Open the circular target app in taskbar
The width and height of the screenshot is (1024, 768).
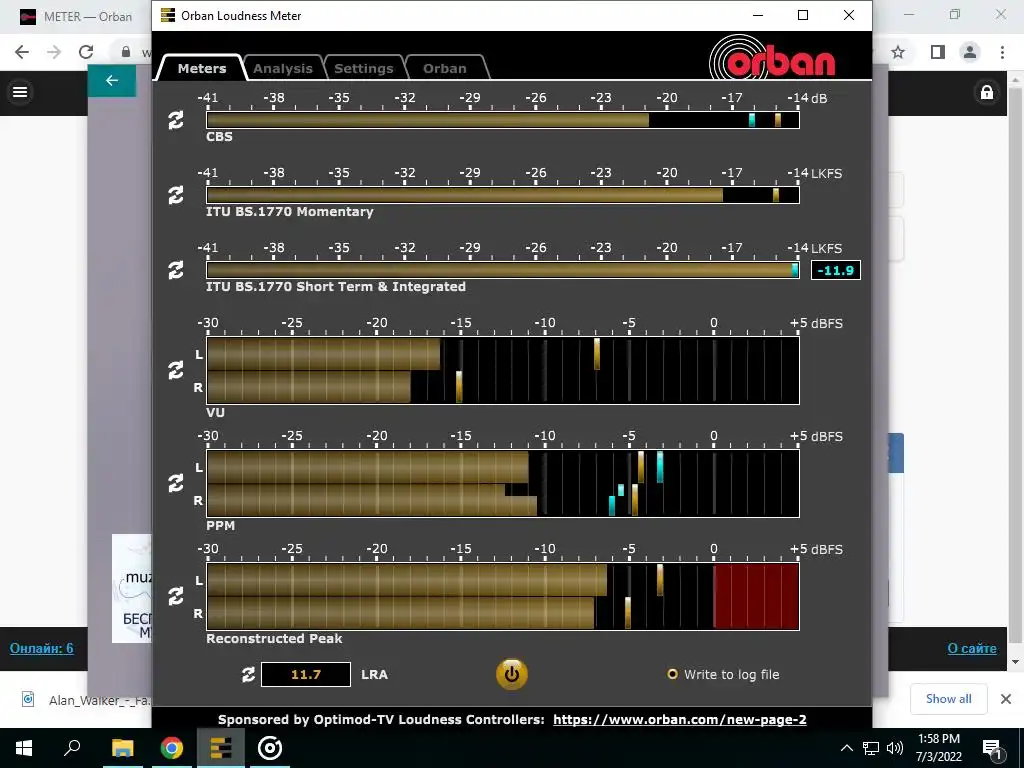[x=270, y=748]
